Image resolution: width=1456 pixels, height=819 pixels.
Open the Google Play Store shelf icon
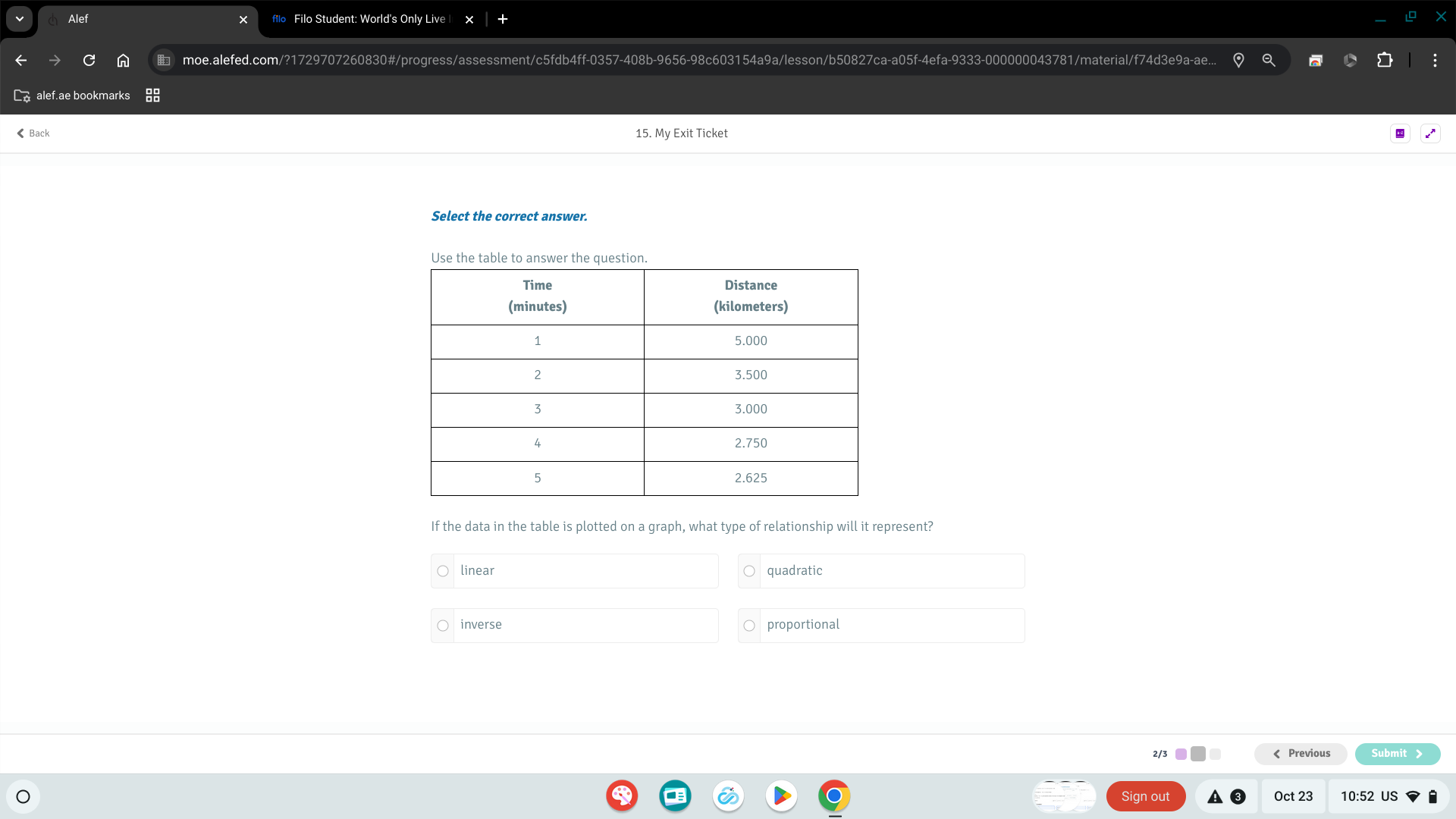pyautogui.click(x=781, y=796)
